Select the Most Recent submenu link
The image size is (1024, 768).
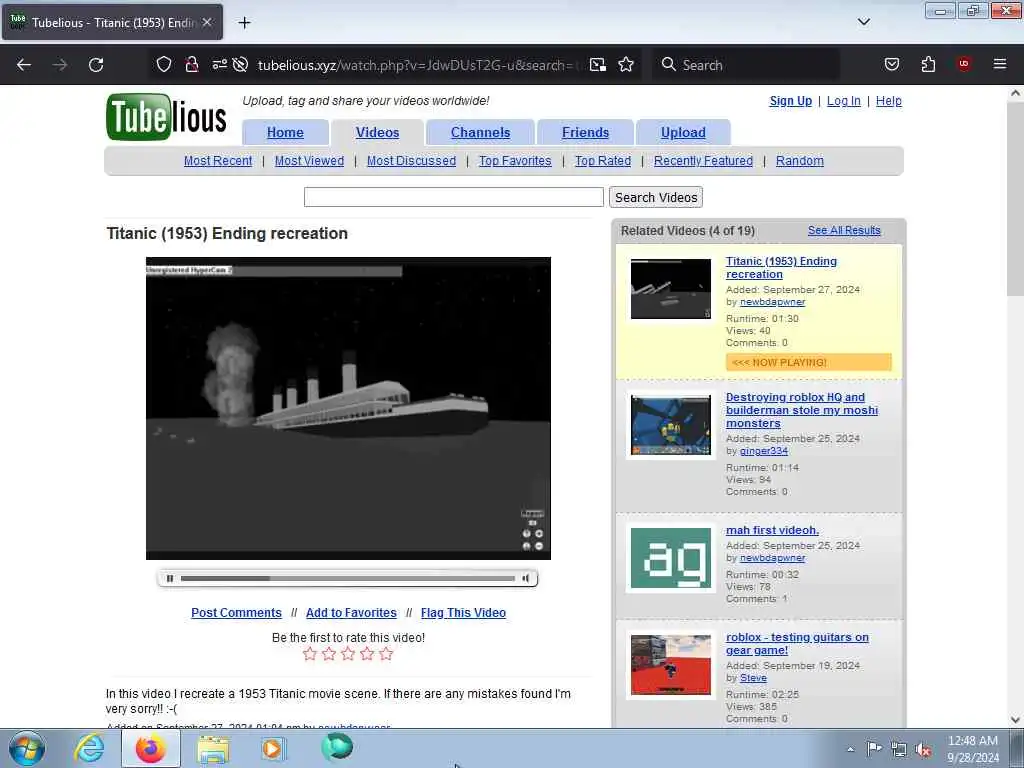[x=218, y=161]
